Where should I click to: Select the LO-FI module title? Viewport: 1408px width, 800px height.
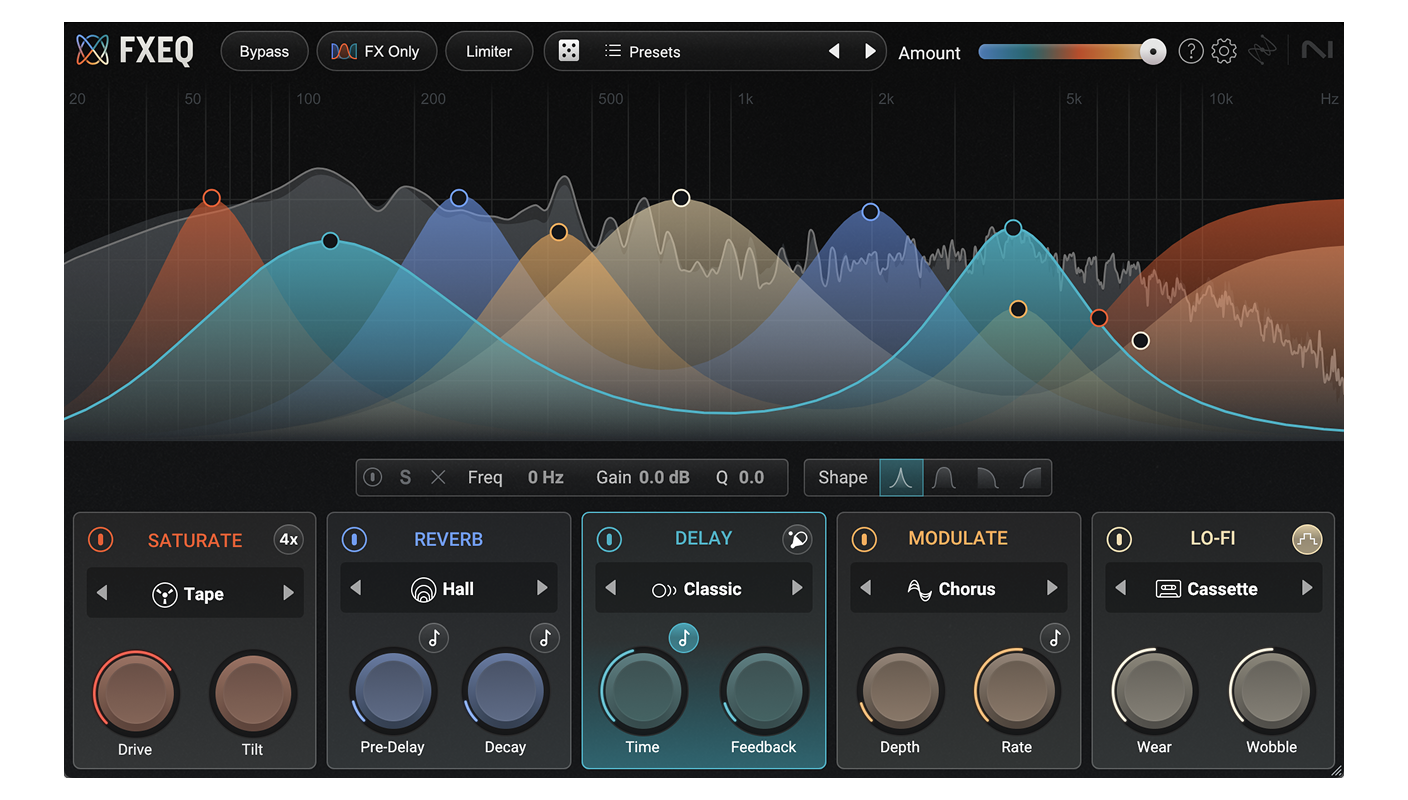pyautogui.click(x=1213, y=539)
